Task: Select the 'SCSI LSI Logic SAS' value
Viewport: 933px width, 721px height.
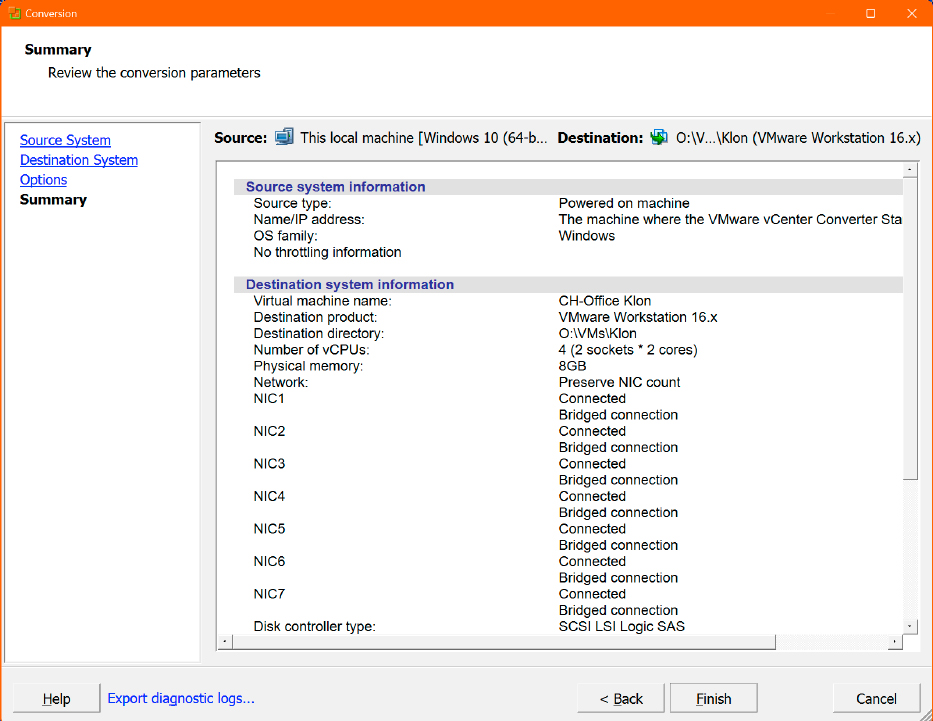Action: point(621,626)
